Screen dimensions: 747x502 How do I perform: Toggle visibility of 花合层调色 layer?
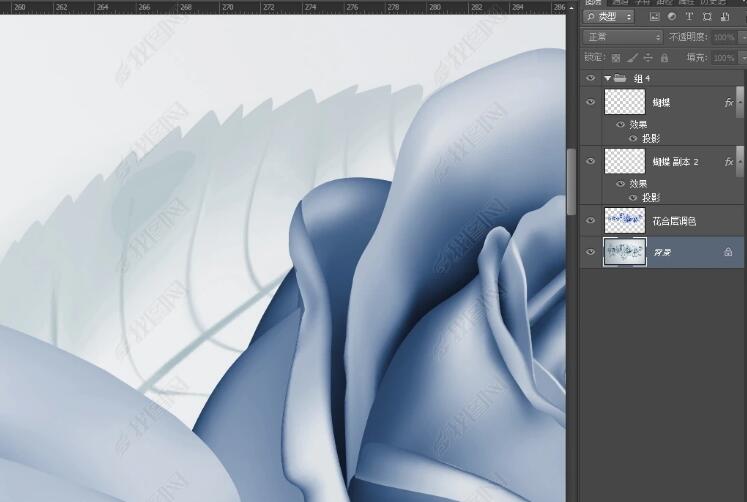(590, 220)
